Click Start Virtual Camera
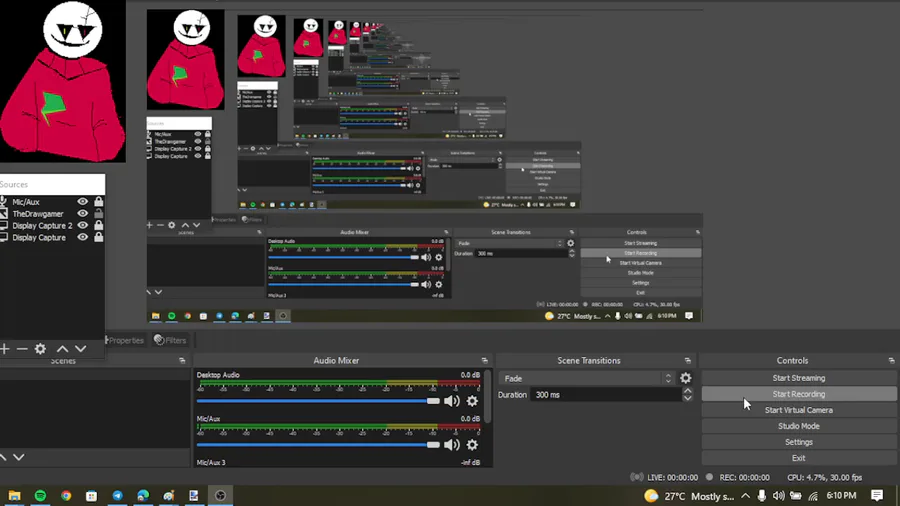Viewport: 900px width, 506px height. tap(798, 410)
